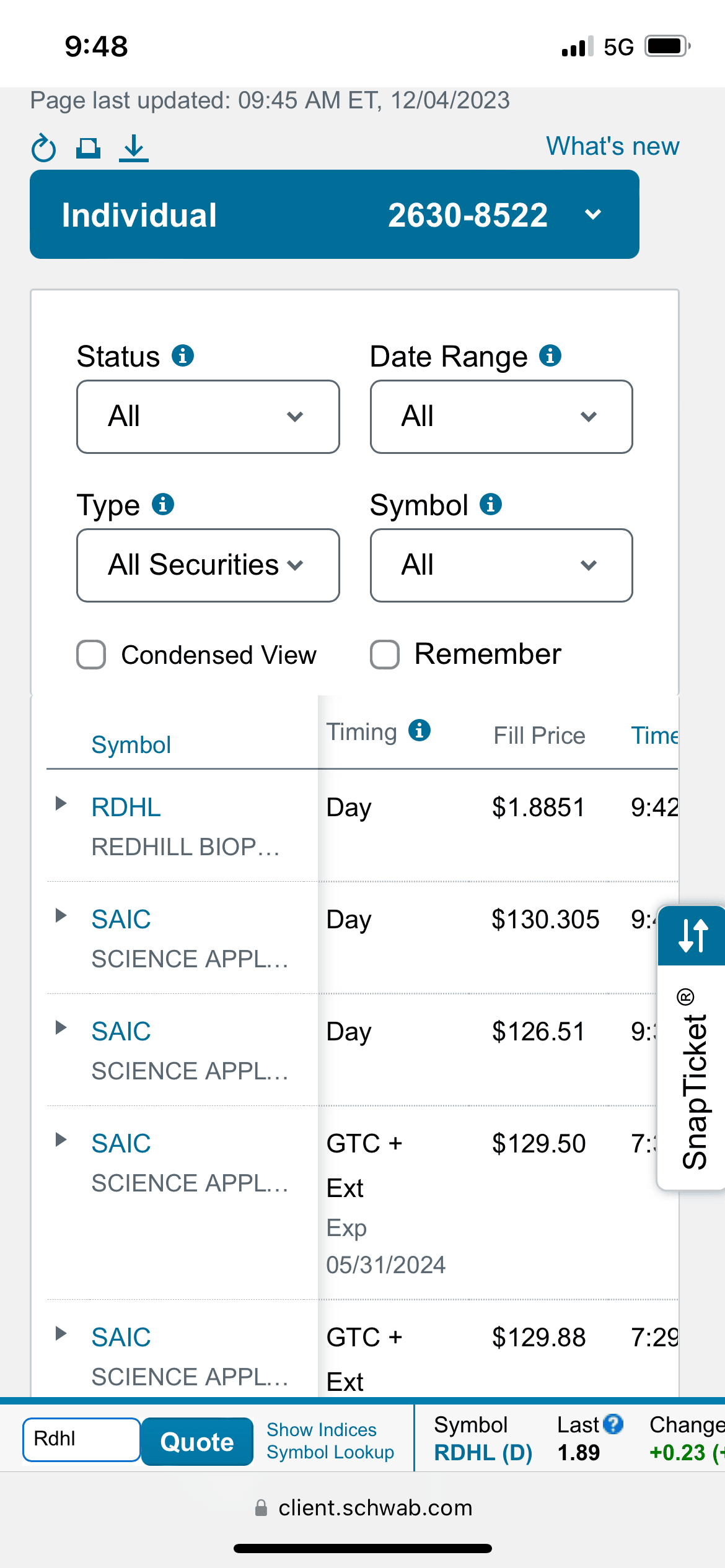Open the All Securities type dropdown
The image size is (725, 1568).
coord(208,565)
